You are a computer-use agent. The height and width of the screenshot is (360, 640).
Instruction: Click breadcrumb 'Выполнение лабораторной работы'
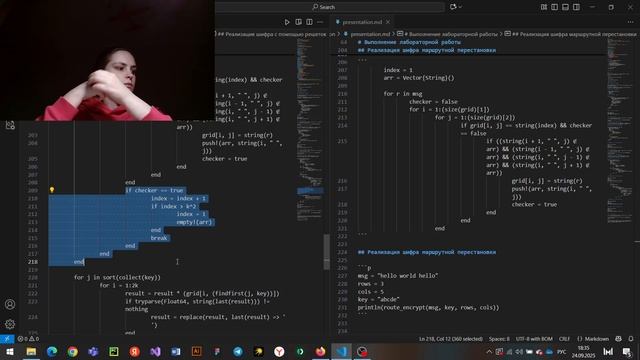pyautogui.click(x=450, y=34)
